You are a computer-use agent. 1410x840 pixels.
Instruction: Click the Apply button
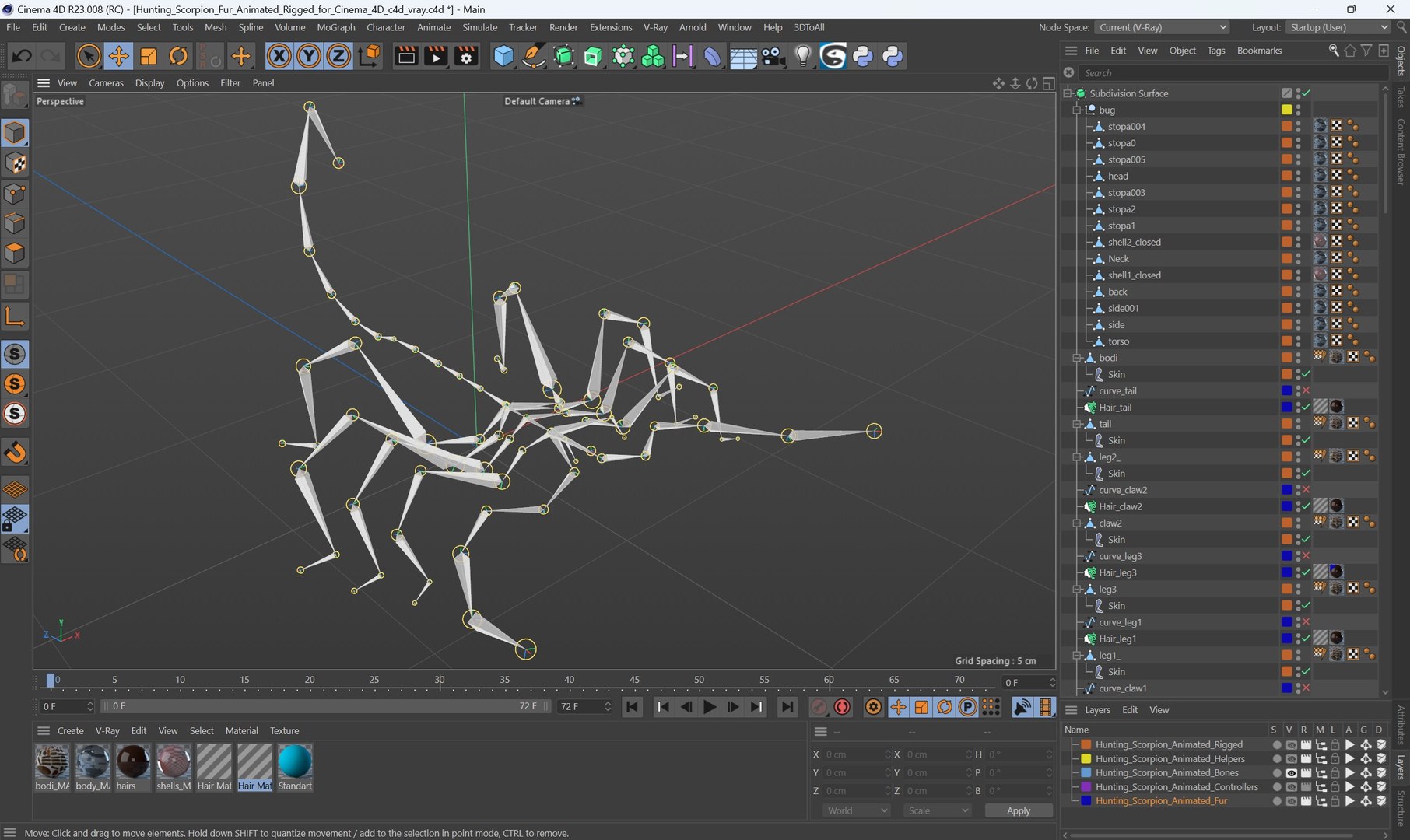1019,810
